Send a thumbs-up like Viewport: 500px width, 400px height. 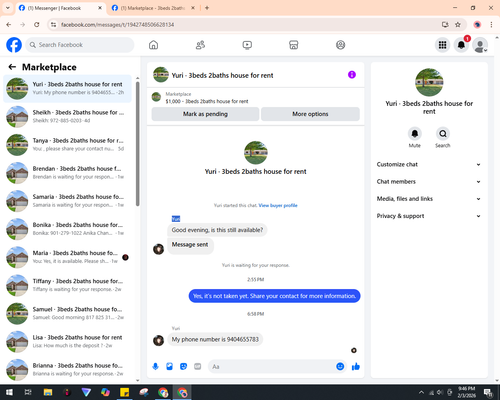356,367
